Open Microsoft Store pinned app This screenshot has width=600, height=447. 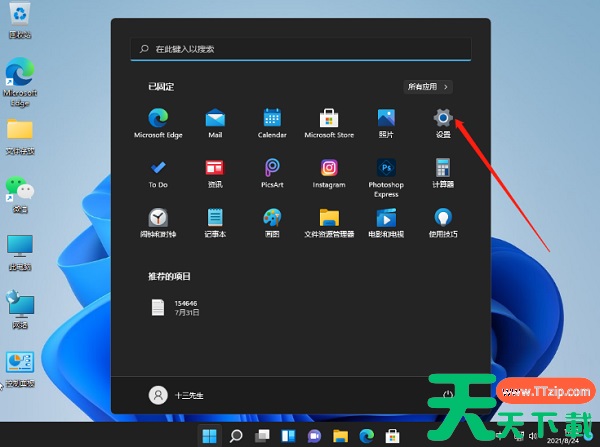tap(329, 123)
